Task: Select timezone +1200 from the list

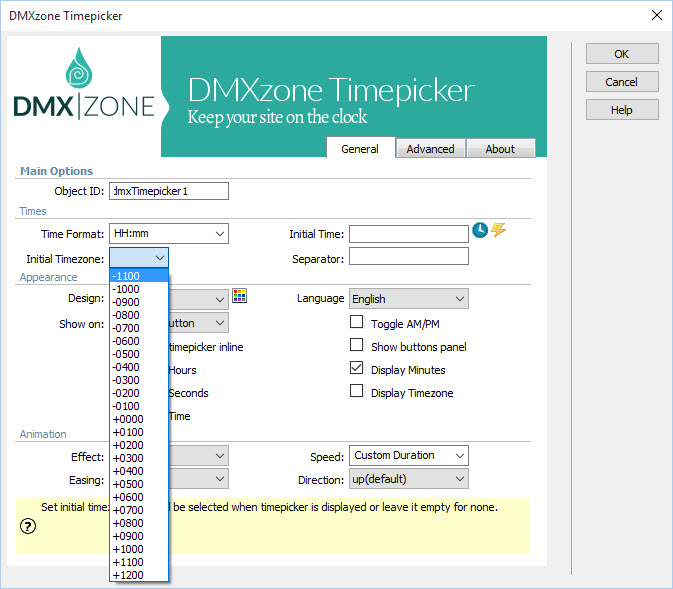Action: (x=139, y=575)
